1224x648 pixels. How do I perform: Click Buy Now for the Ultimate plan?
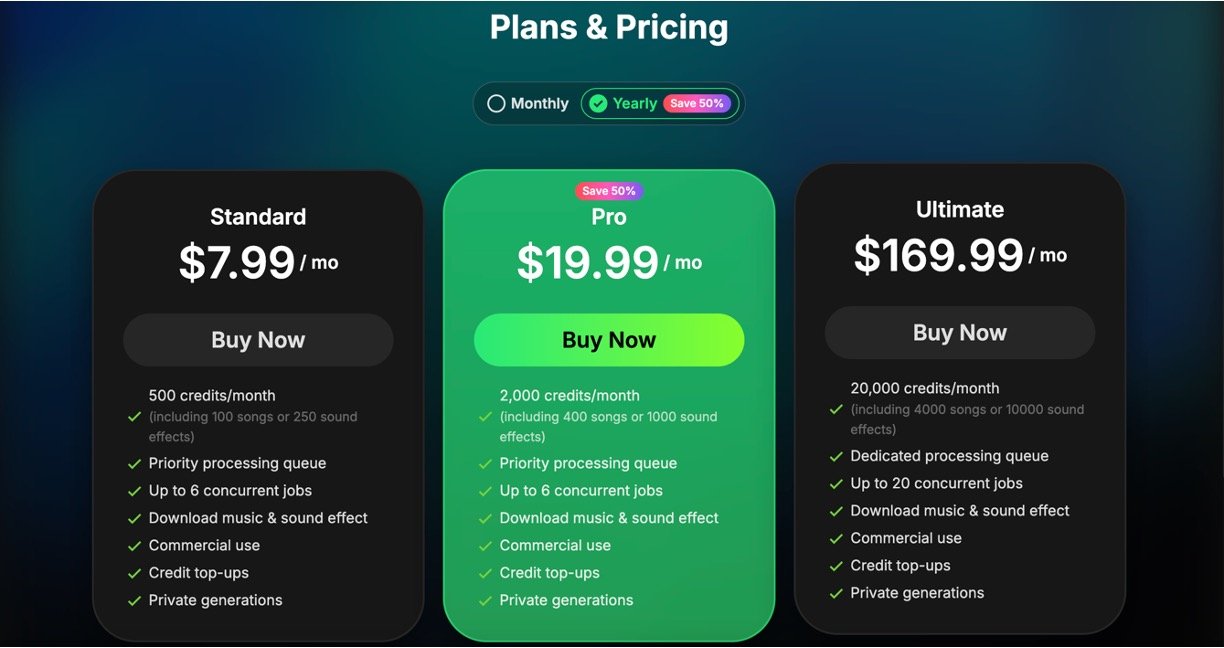[960, 333]
